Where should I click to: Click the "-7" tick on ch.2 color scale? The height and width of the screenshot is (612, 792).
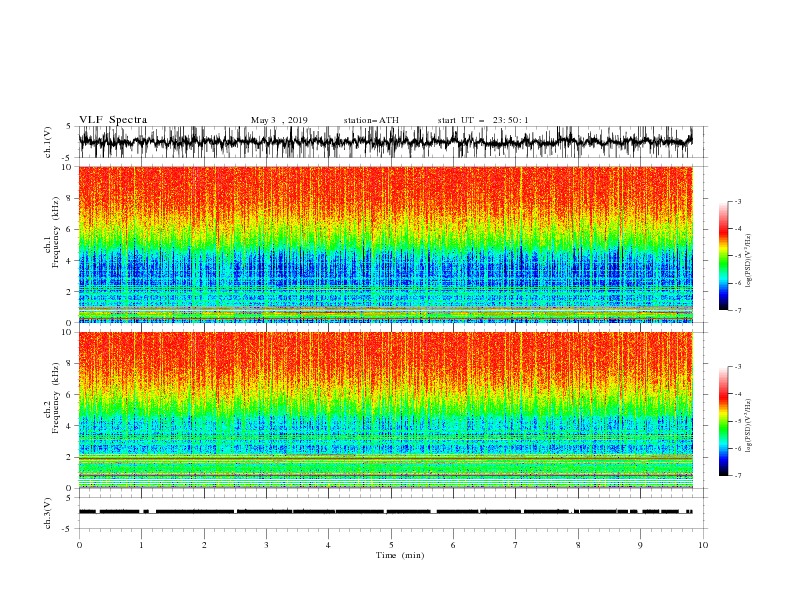click(737, 475)
